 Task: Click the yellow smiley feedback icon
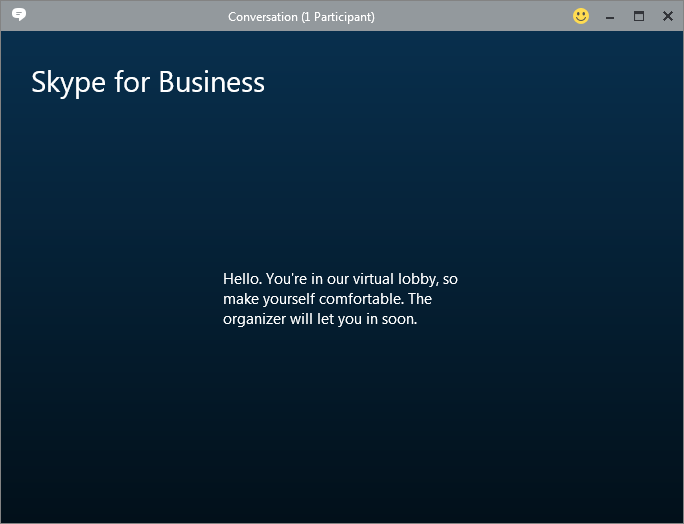point(581,17)
